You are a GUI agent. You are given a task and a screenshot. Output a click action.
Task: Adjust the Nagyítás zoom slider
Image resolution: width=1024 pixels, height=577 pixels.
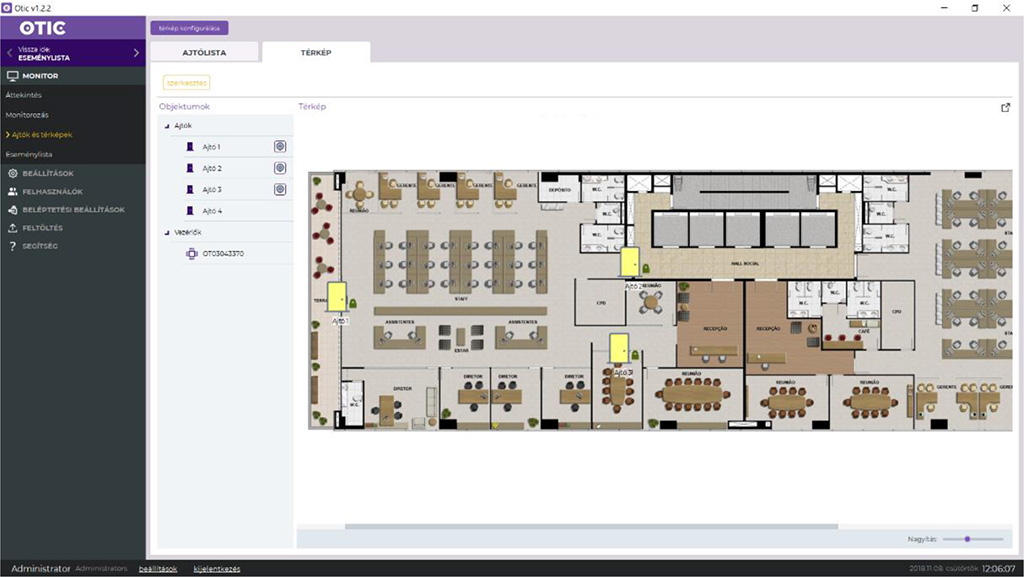click(968, 539)
